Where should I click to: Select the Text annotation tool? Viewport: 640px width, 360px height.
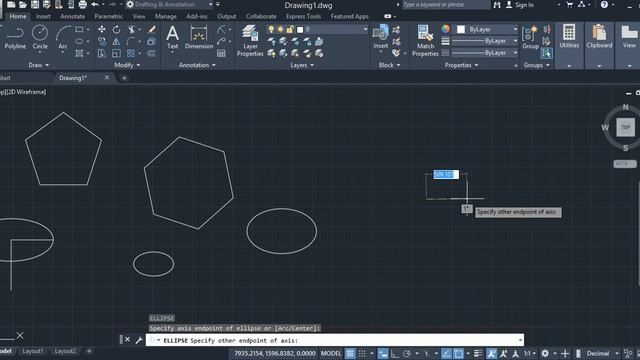173,37
